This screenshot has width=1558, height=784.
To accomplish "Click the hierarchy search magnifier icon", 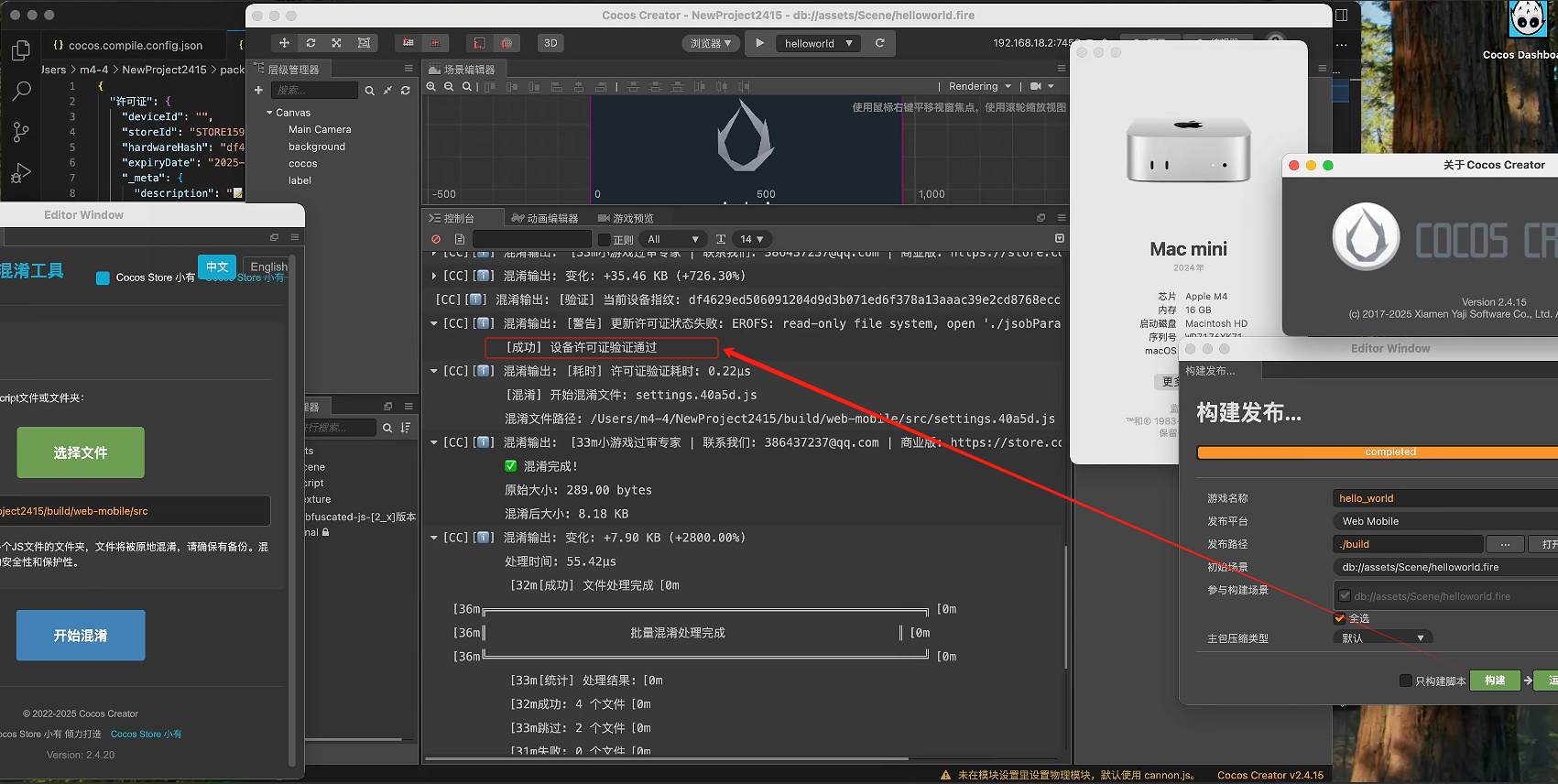I will point(369,91).
